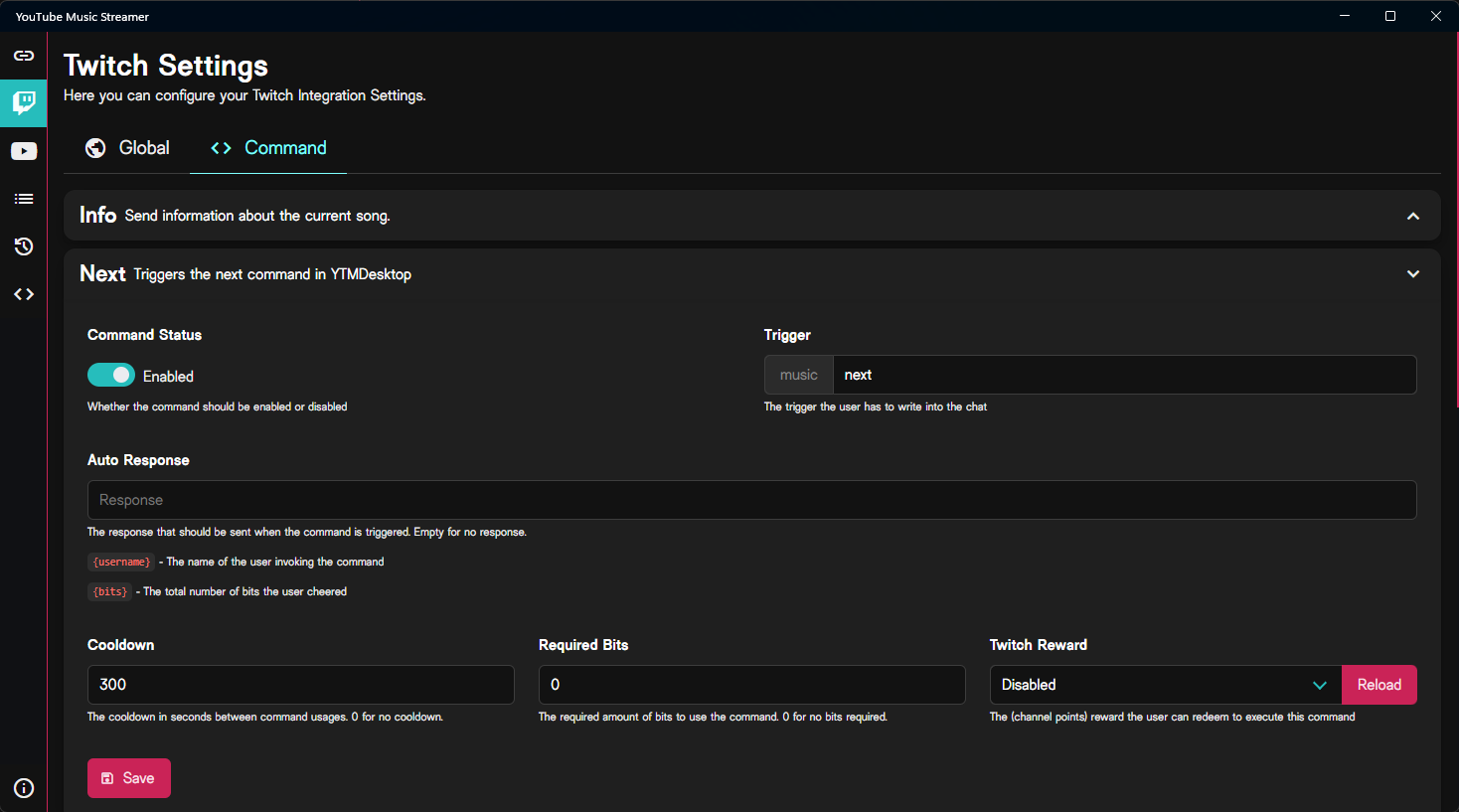Click the globe icon on Global tab
This screenshot has width=1459, height=812.
(x=95, y=148)
